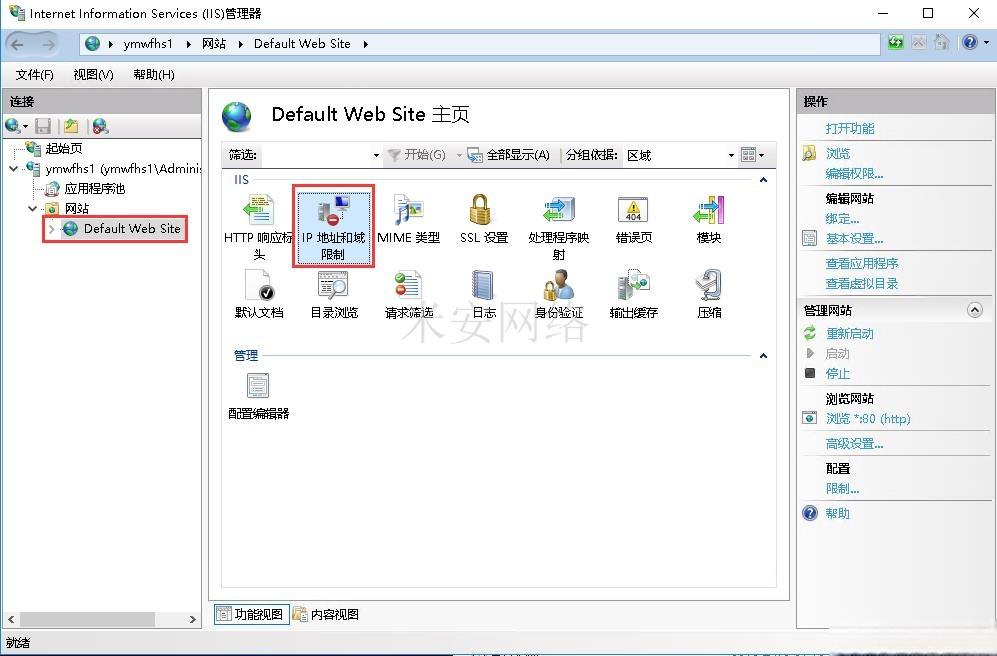The width and height of the screenshot is (997, 656).
Task: Open 模块 feature icon
Action: pos(709,219)
